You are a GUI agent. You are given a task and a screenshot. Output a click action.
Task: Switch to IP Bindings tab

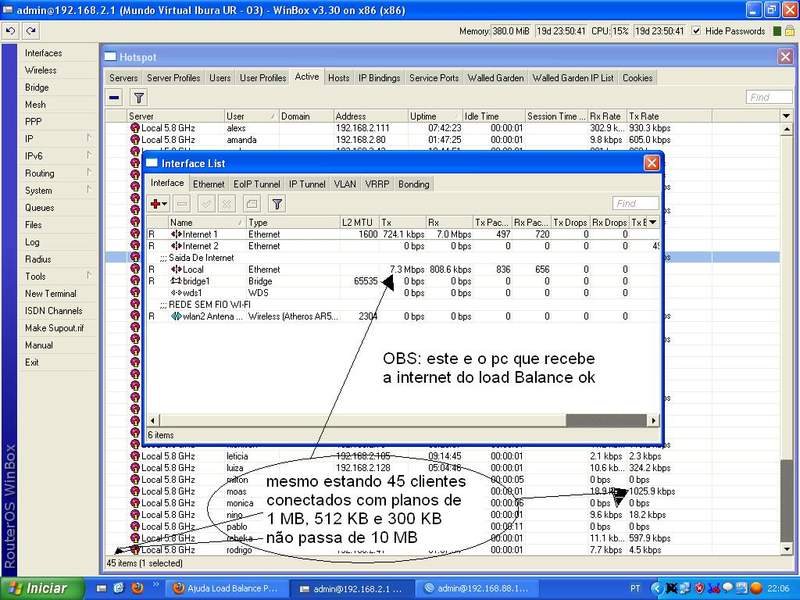pos(379,78)
